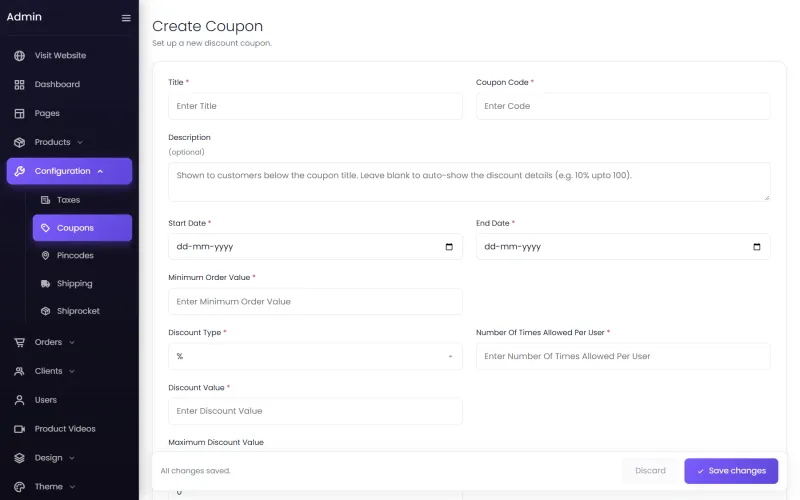Open Product Videos in the sidebar
The image size is (800, 500).
(x=69, y=429)
